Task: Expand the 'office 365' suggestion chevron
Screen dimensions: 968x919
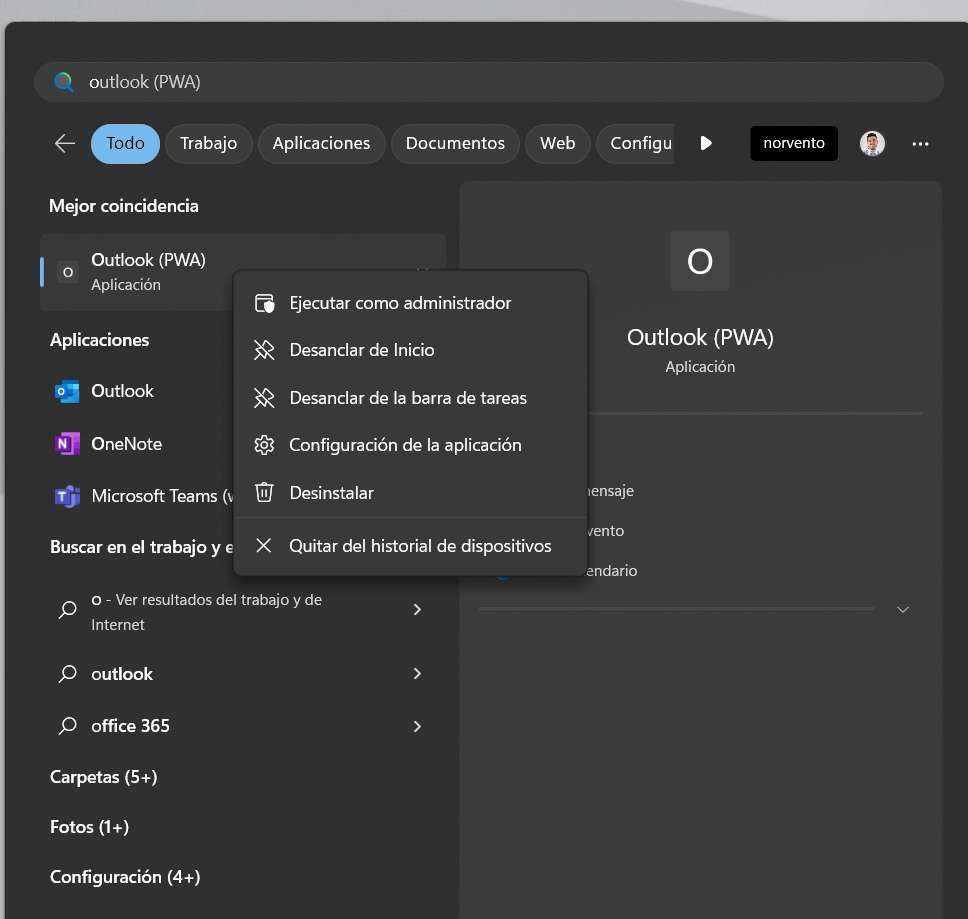Action: pyautogui.click(x=417, y=726)
